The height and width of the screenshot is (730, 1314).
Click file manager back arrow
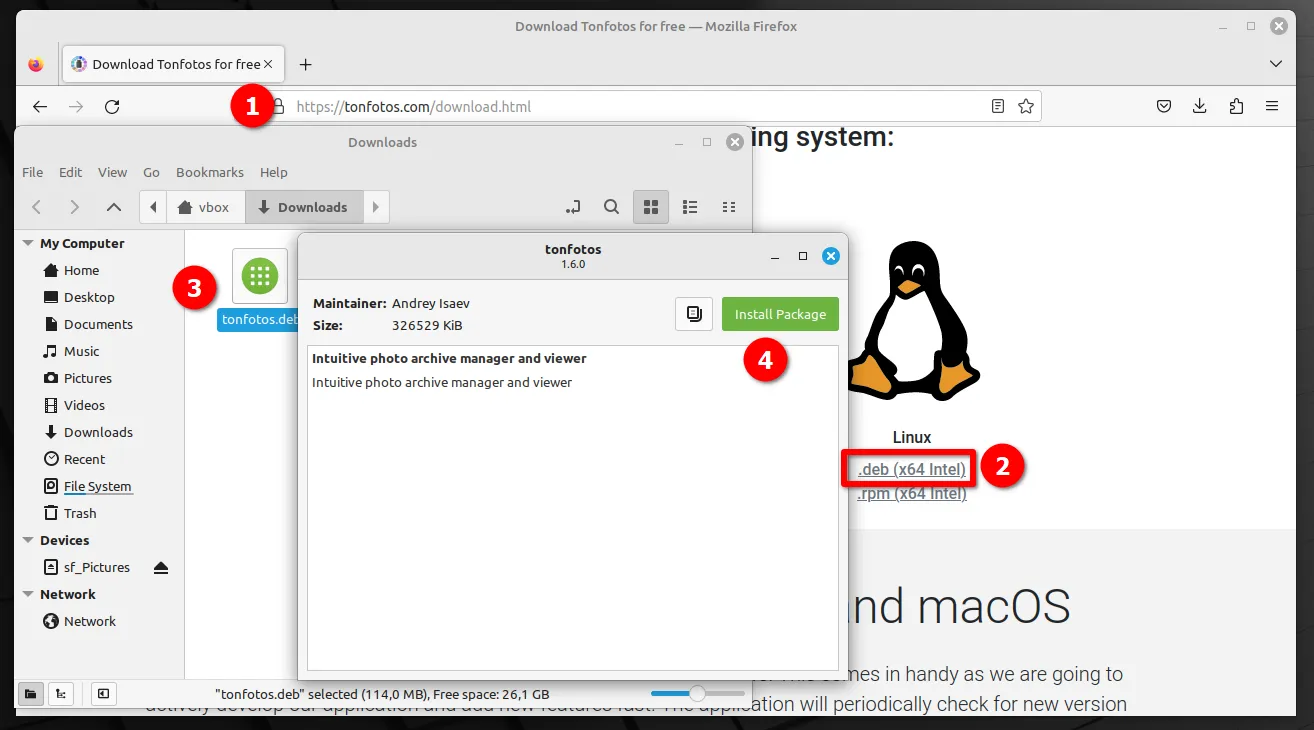(36, 207)
